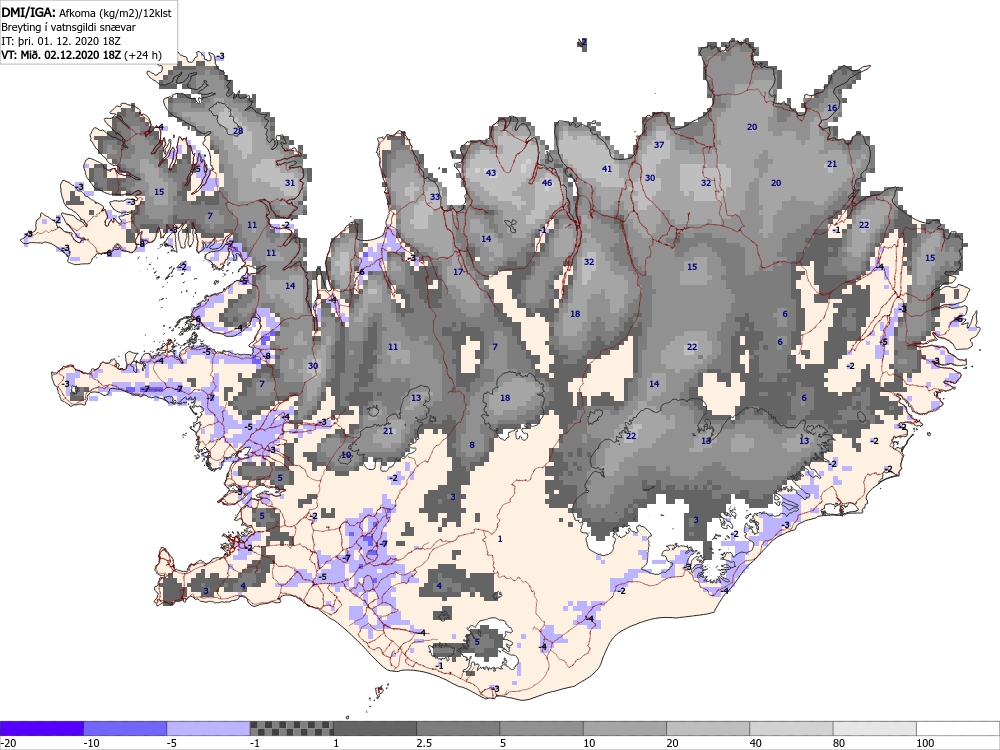Select the dark grey 1 to 2.5 legend swatch
Image resolution: width=1000 pixels, height=750 pixels.
click(375, 728)
